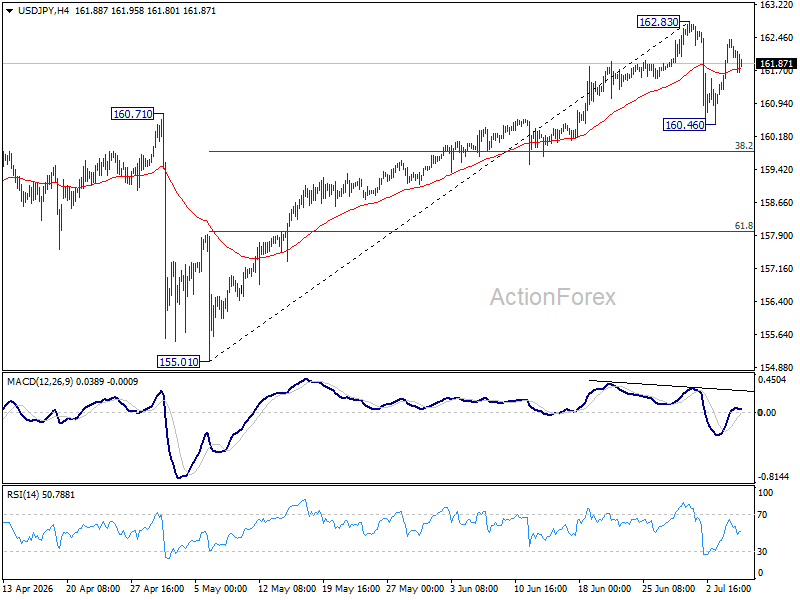Select the MACD scale value 0.4504
This screenshot has width=800, height=600.
tap(772, 380)
